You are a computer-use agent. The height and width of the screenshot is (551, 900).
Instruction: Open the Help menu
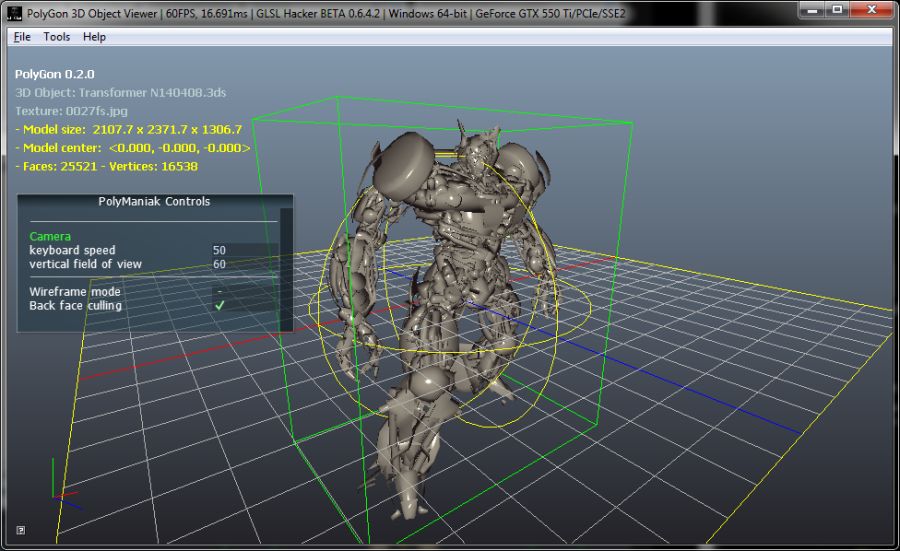pos(94,37)
